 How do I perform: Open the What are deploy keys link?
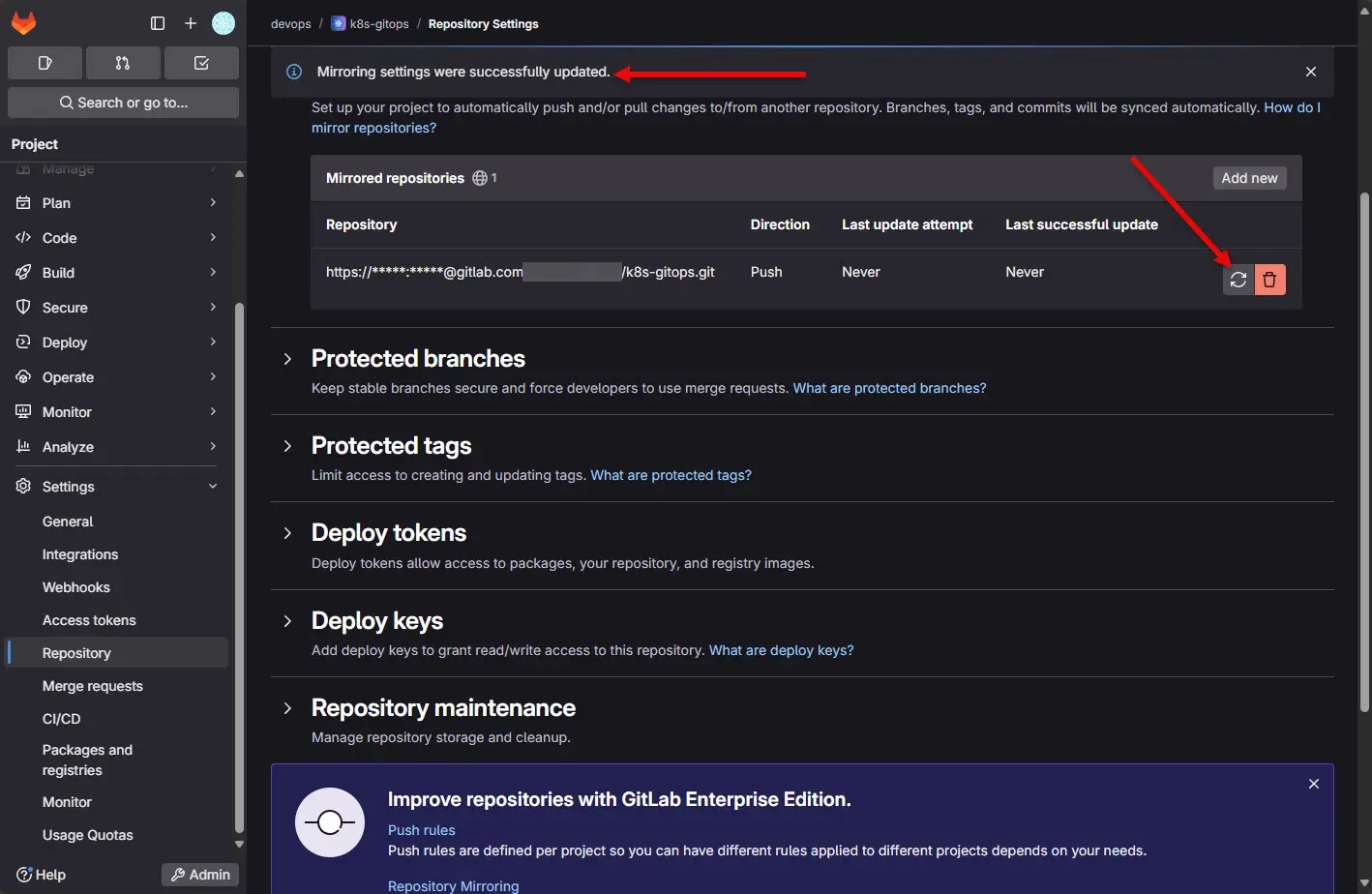[x=781, y=650]
